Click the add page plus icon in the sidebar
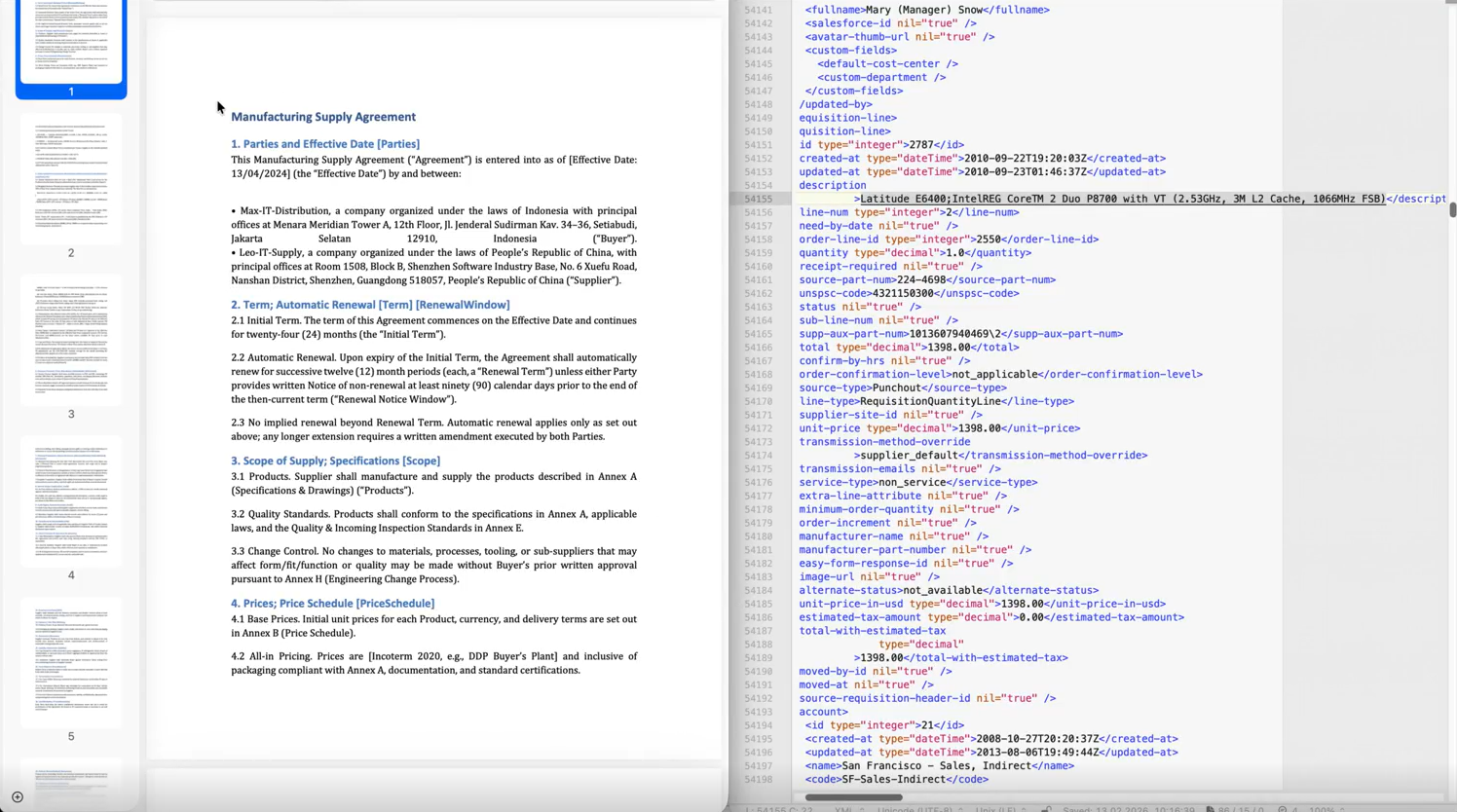1457x812 pixels. point(18,797)
